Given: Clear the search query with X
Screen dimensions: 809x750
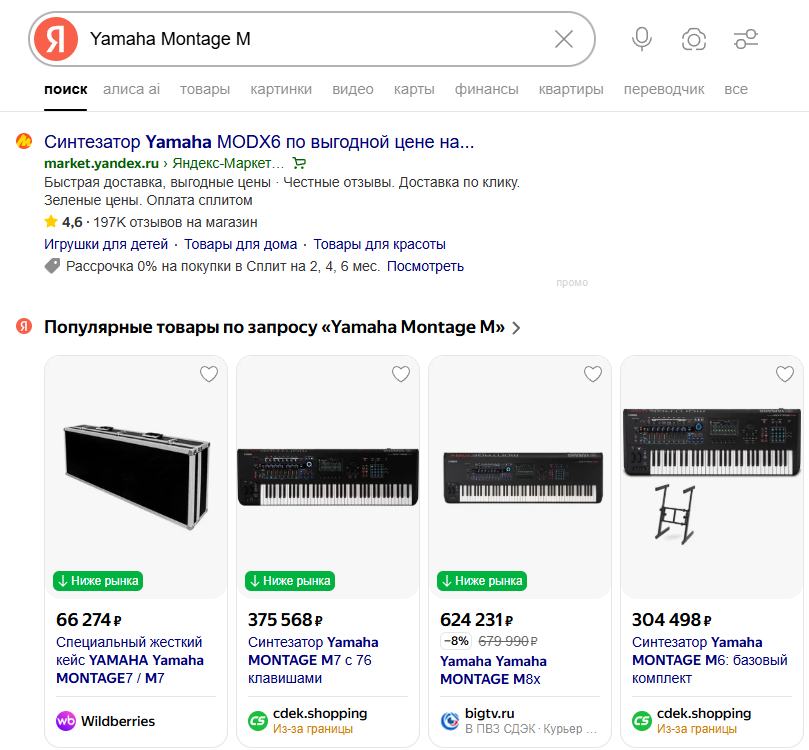Looking at the screenshot, I should click(563, 39).
